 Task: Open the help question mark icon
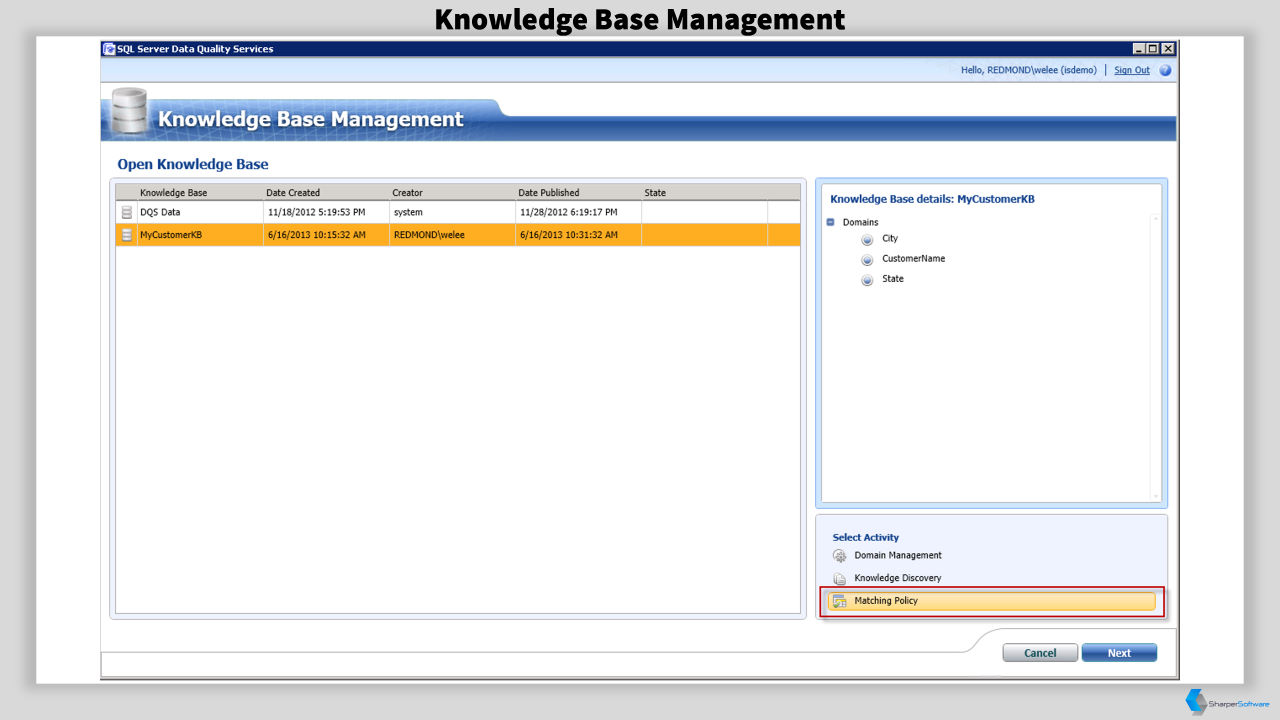1165,70
